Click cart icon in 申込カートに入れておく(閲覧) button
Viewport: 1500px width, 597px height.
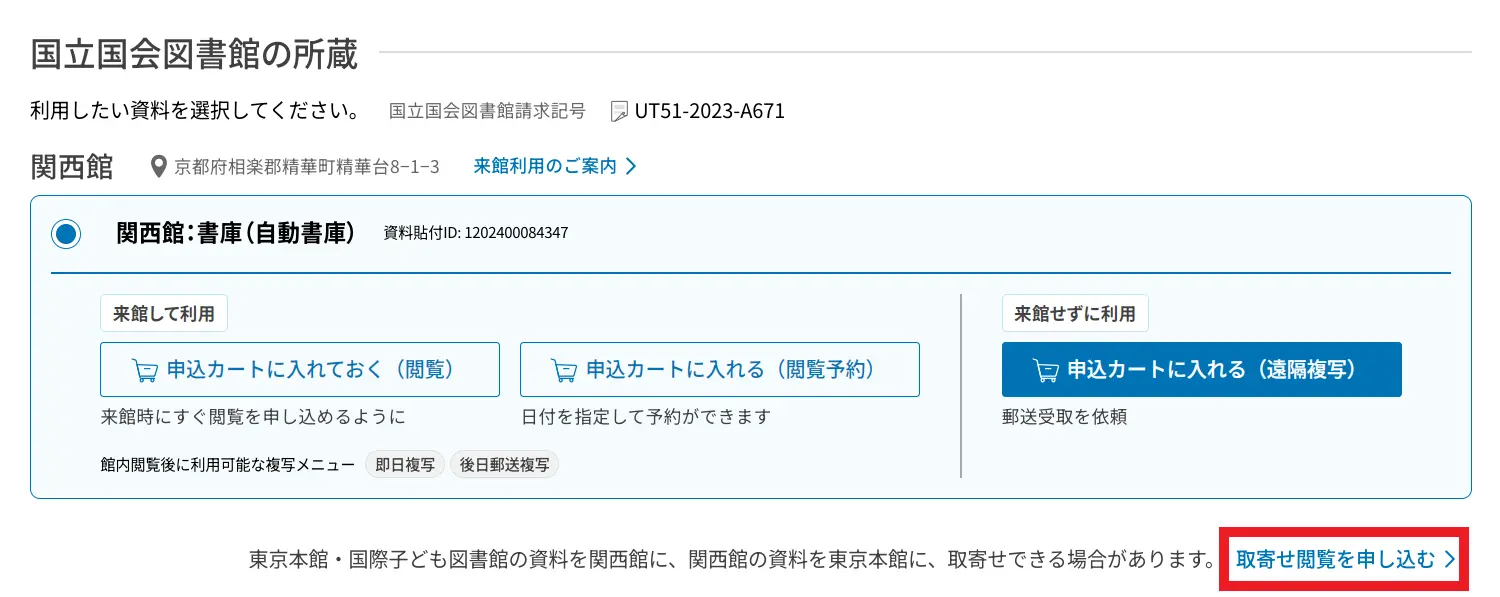click(145, 370)
